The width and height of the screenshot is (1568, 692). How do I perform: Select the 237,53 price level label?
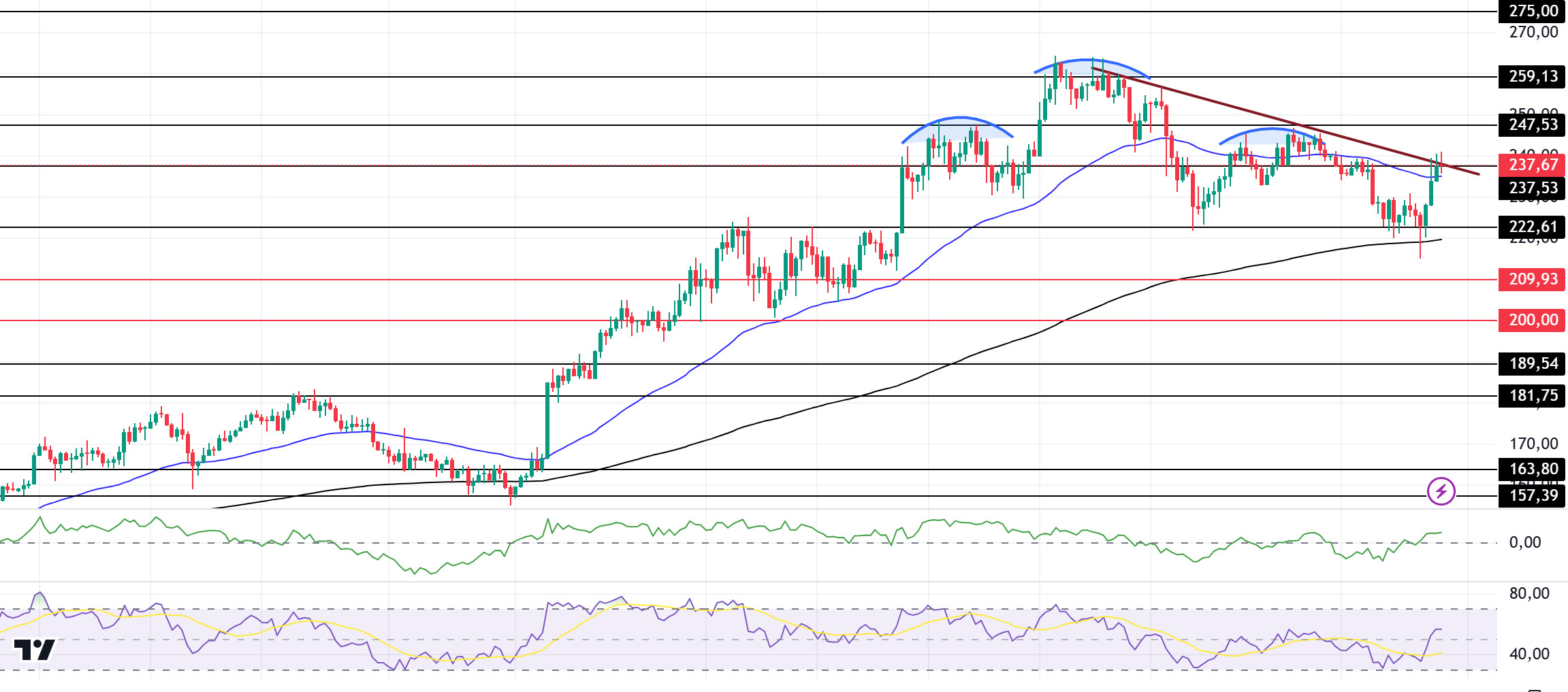tap(1532, 188)
